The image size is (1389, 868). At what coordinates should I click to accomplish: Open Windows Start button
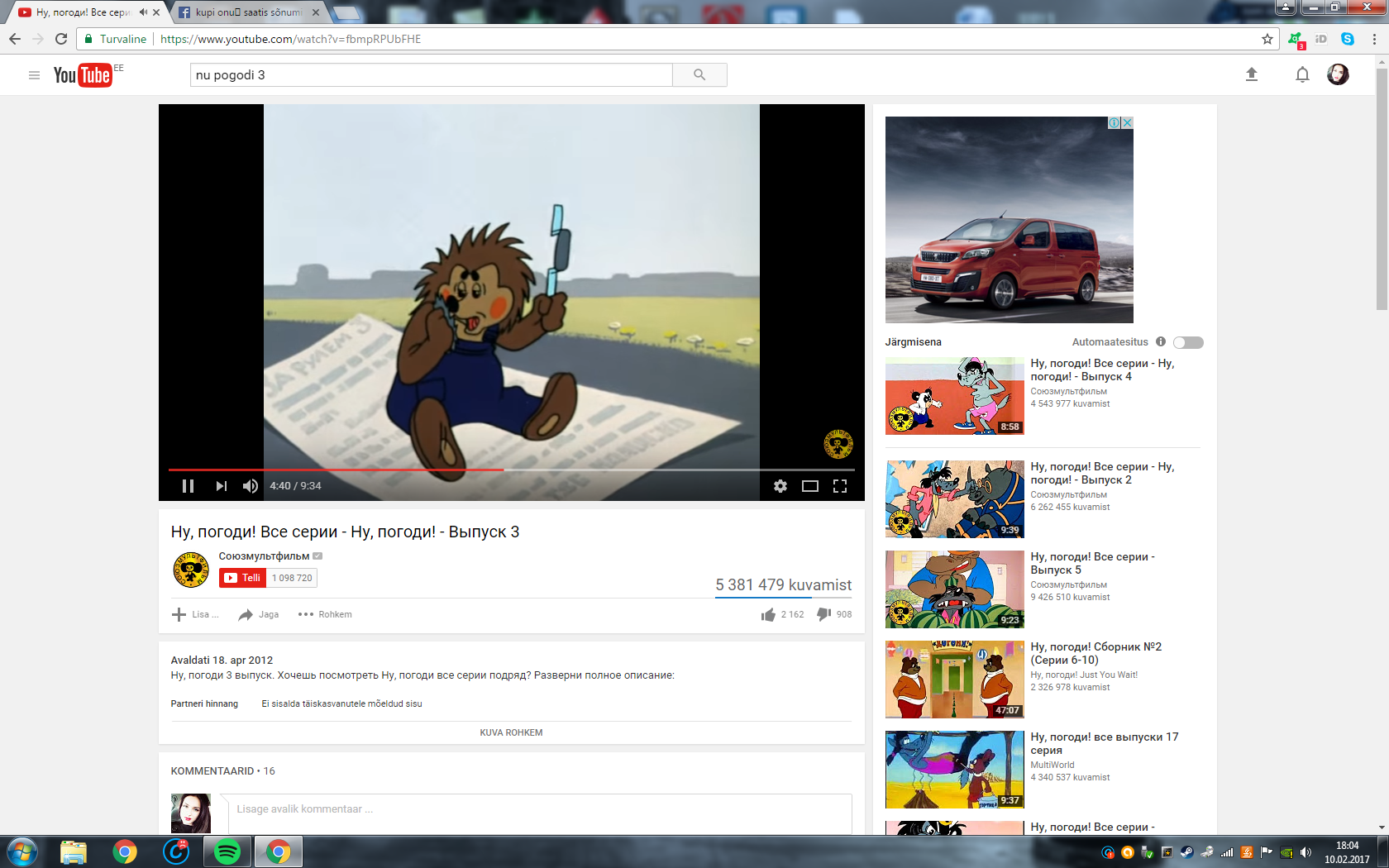[x=22, y=851]
